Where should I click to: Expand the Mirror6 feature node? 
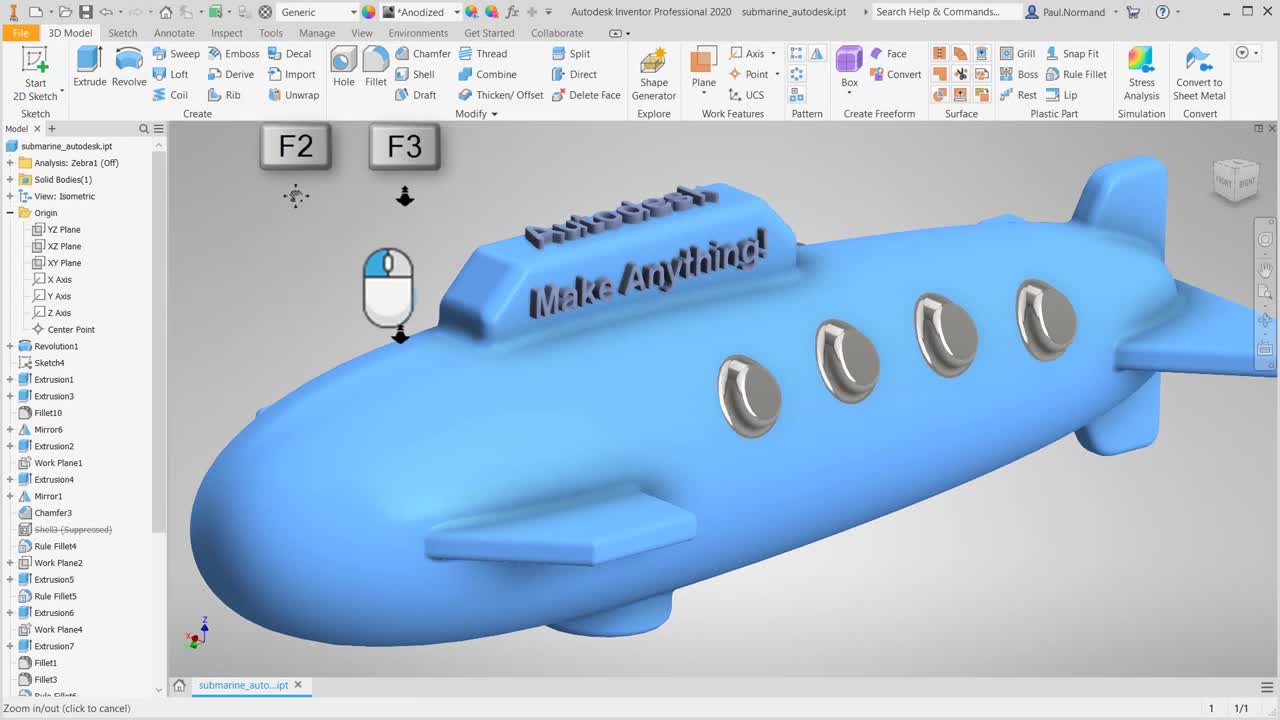(x=10, y=429)
